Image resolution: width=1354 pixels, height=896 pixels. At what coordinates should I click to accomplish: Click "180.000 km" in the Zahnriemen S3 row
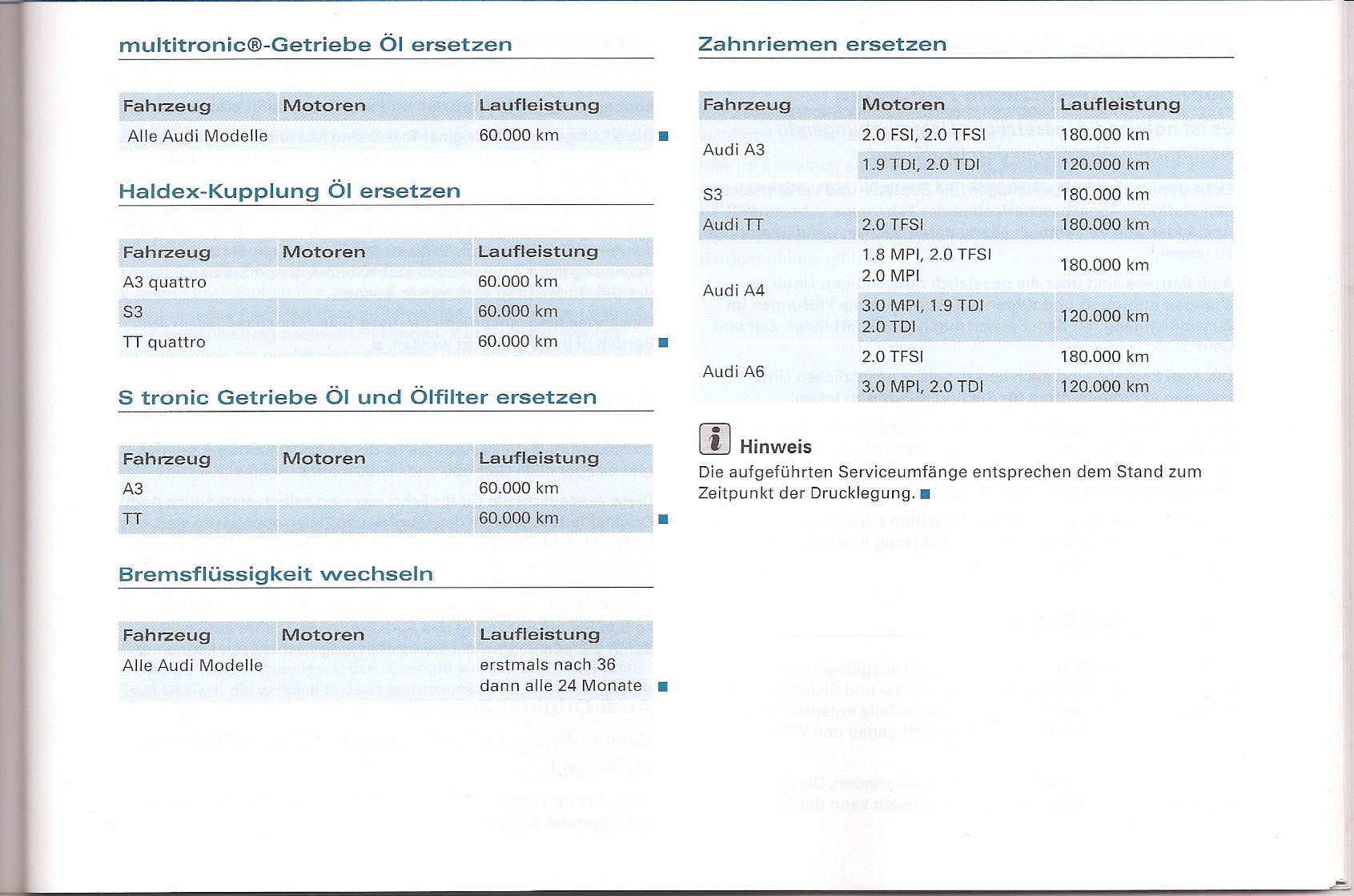(x=1105, y=195)
